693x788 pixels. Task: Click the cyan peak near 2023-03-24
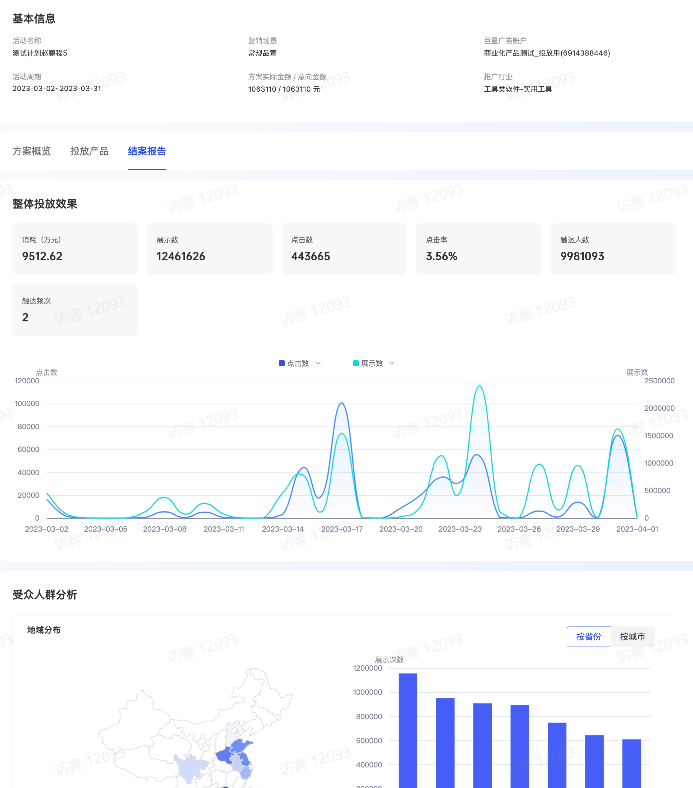[479, 386]
